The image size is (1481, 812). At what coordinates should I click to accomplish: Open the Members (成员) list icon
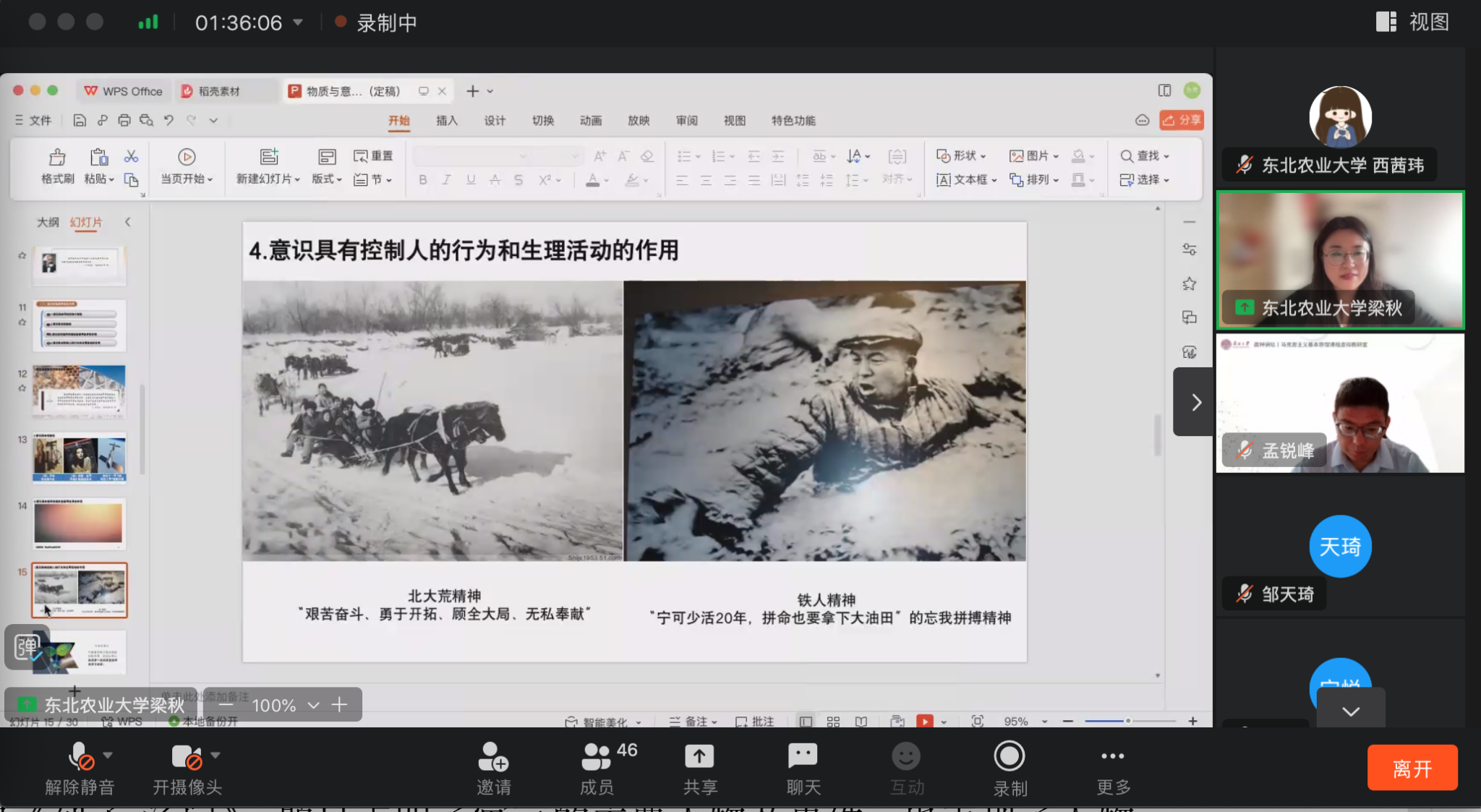pos(597,757)
